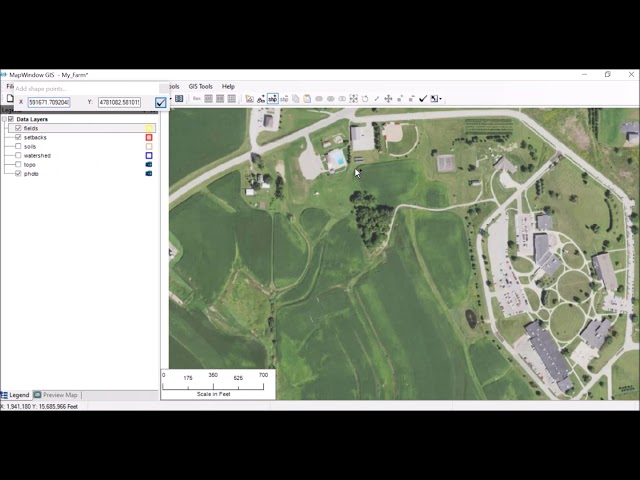Uncheck the photo layer checkbox
This screenshot has height=480, width=640.
pyautogui.click(x=18, y=173)
